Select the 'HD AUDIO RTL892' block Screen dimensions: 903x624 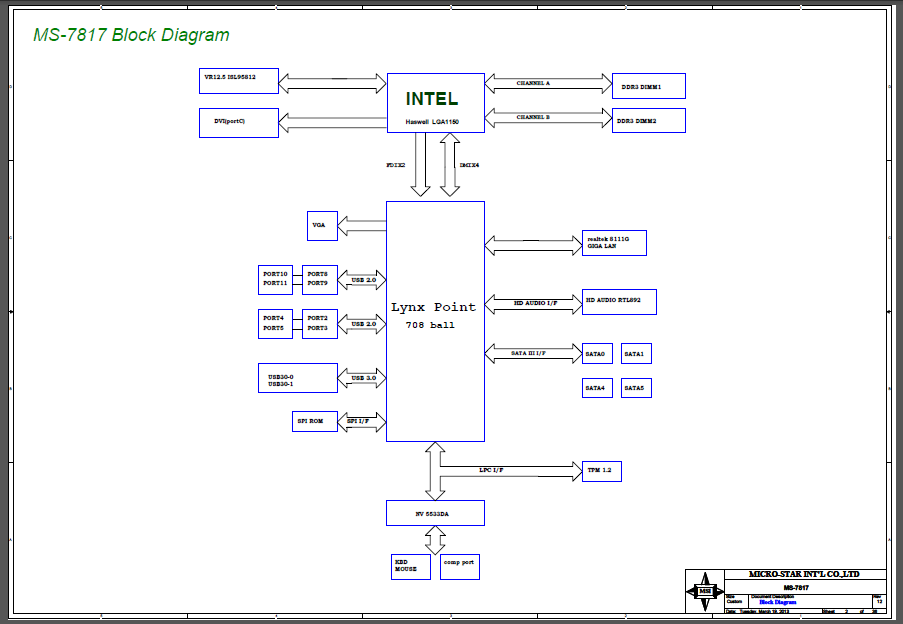620,302
